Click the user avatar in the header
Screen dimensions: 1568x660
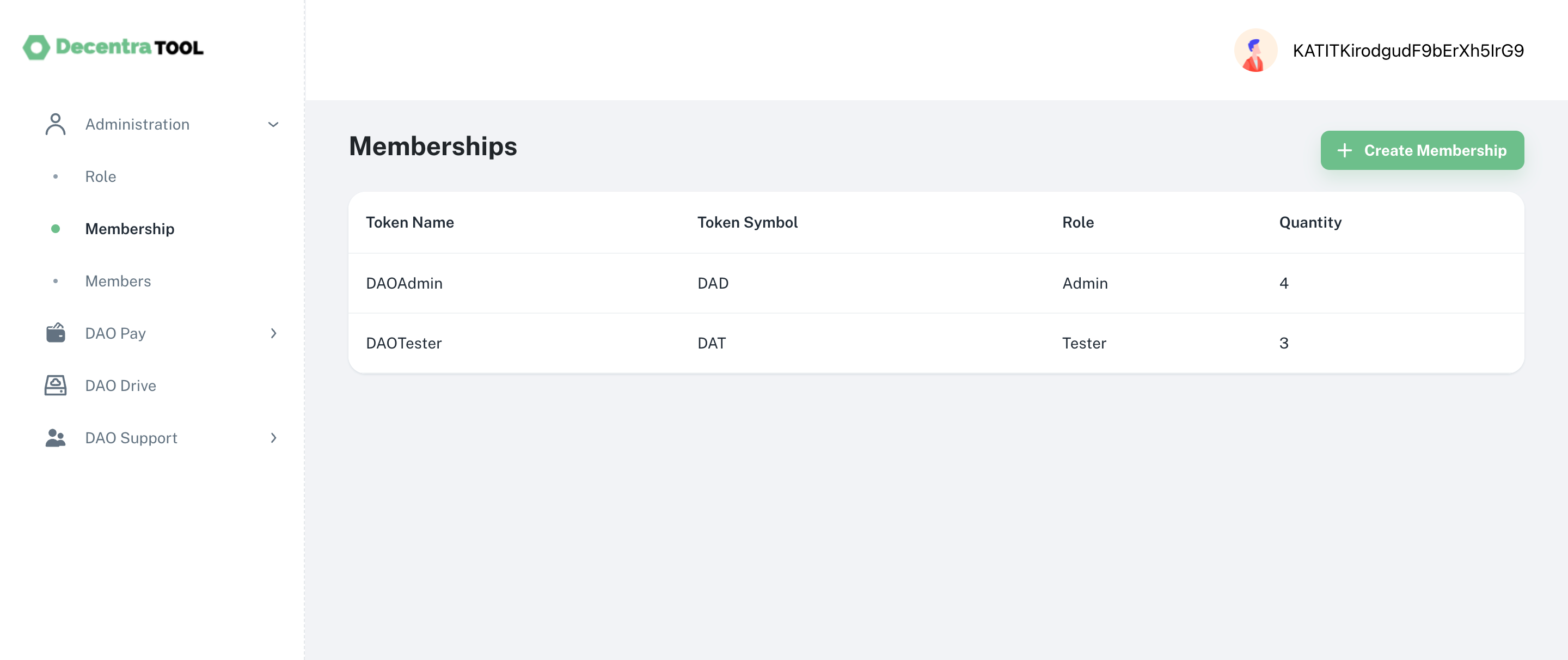1255,51
